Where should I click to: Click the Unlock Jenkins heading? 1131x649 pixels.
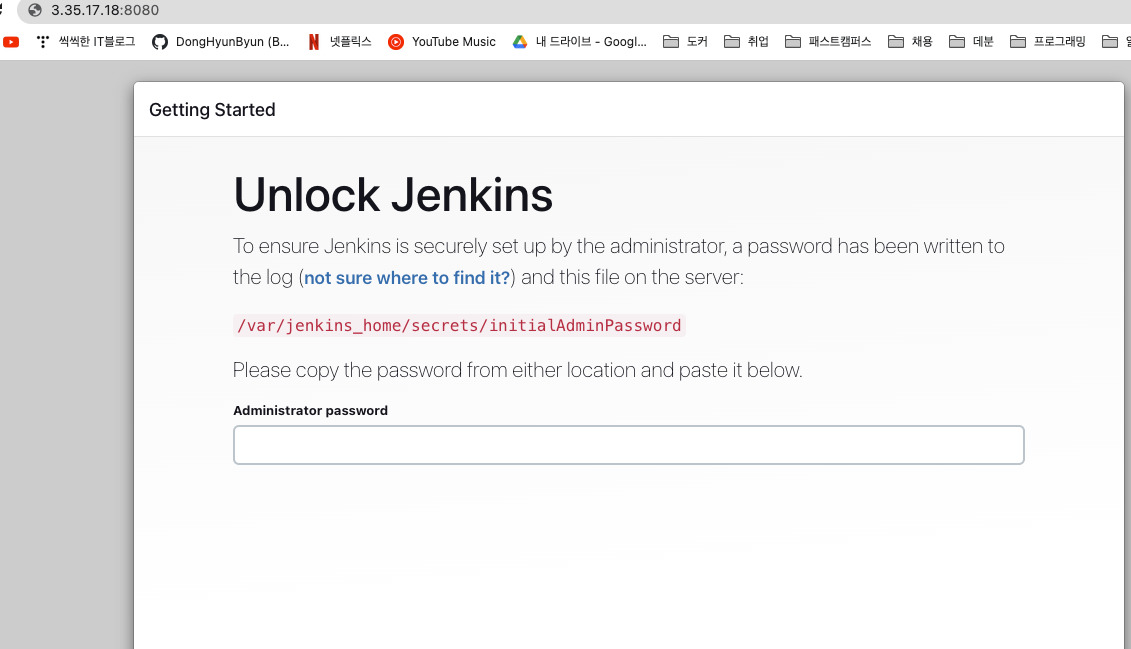(393, 195)
